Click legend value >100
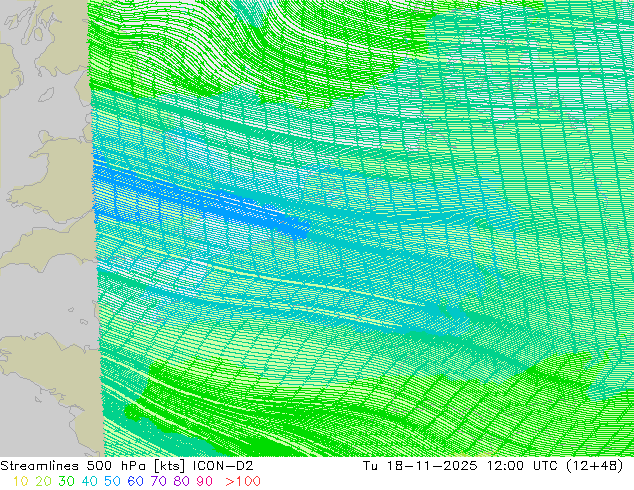Image resolution: width=634 pixels, height=490 pixels. click(243, 481)
